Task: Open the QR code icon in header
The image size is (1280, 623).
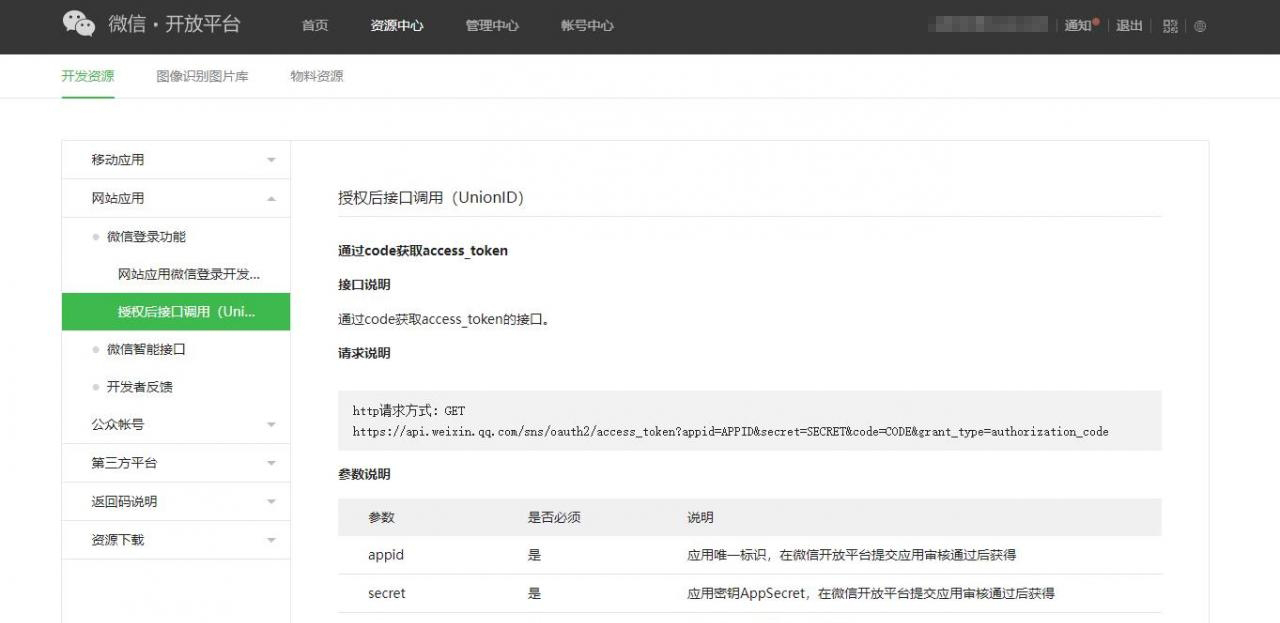Action: tap(1170, 26)
